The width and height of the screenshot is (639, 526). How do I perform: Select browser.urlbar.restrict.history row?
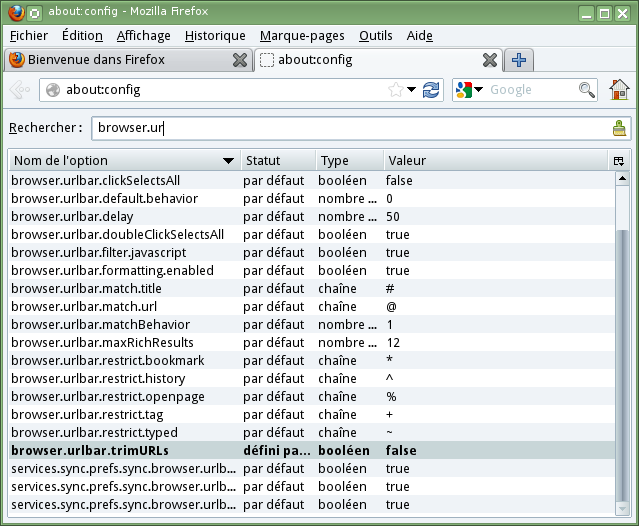312,379
